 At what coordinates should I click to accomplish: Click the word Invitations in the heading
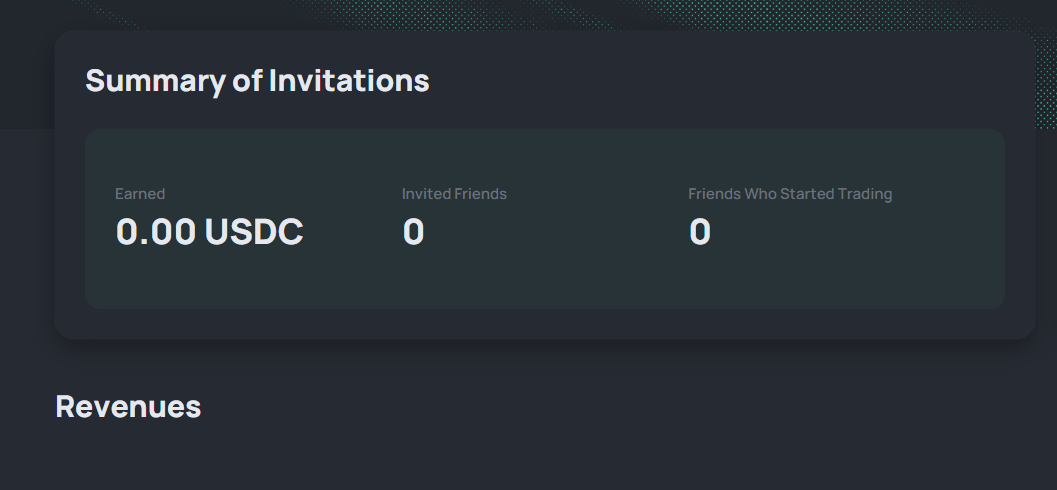tap(349, 80)
